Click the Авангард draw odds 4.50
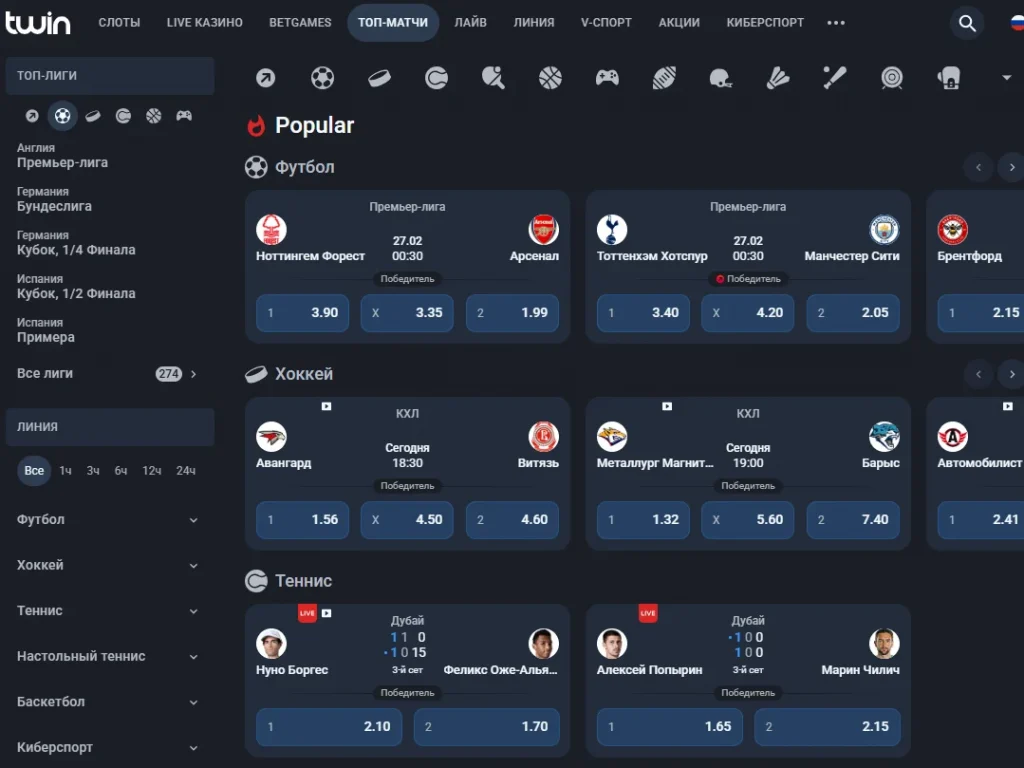Image resolution: width=1024 pixels, height=768 pixels. pyautogui.click(x=407, y=520)
